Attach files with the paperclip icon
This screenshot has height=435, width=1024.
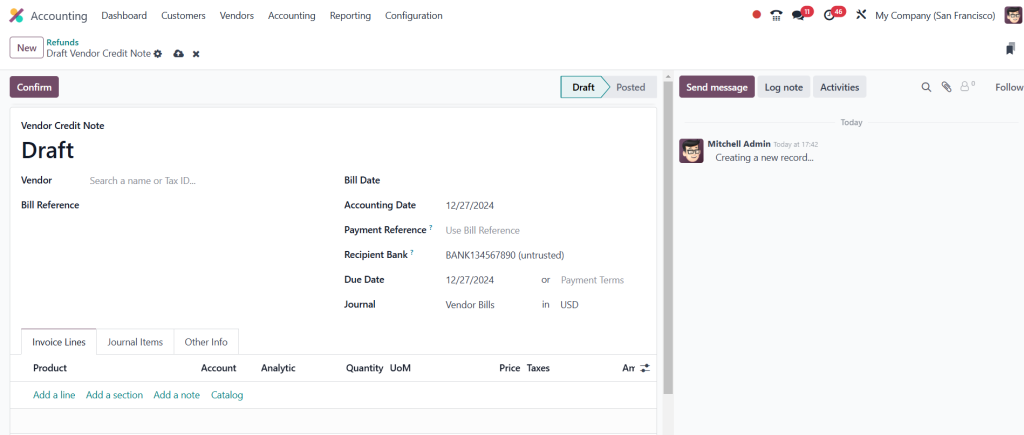tap(946, 87)
